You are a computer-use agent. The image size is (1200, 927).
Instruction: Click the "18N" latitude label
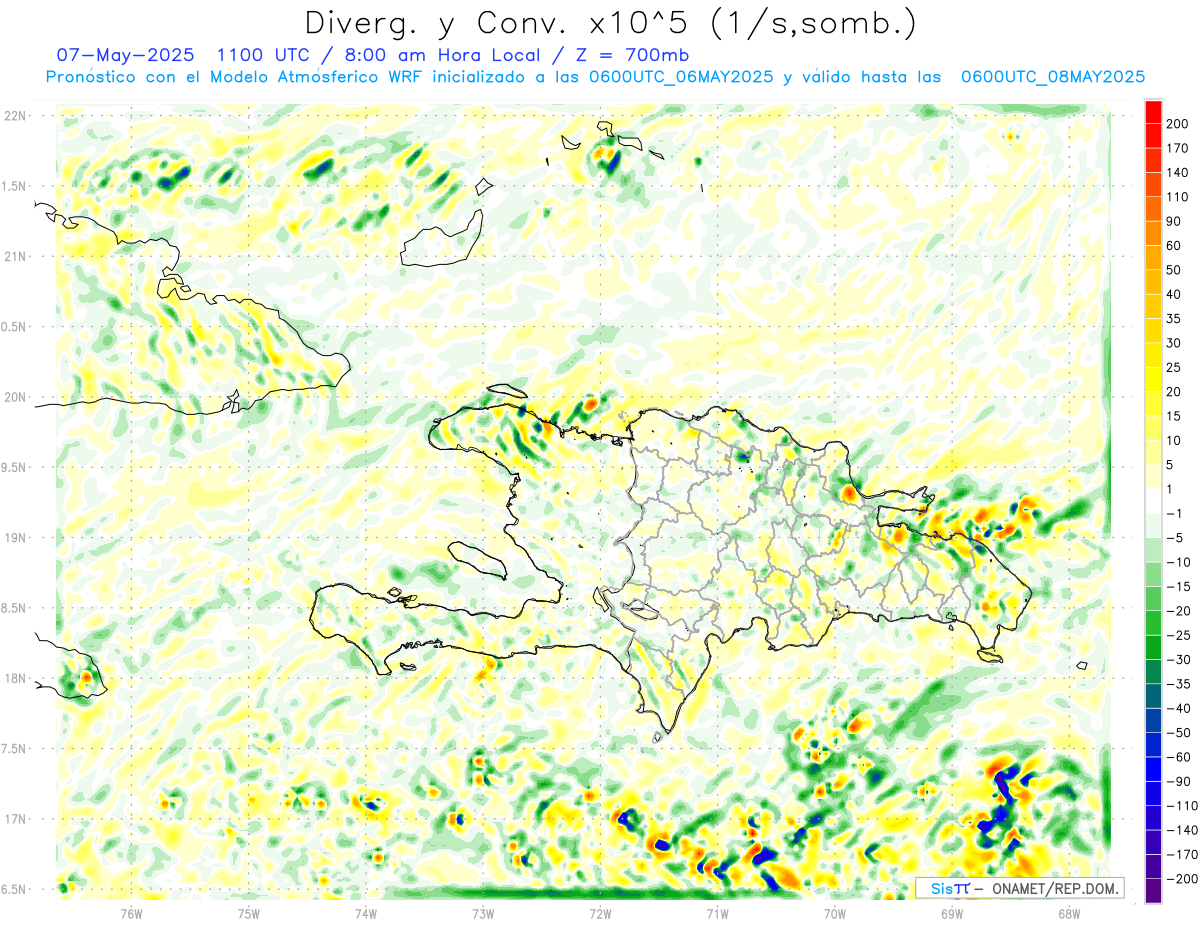point(14,678)
